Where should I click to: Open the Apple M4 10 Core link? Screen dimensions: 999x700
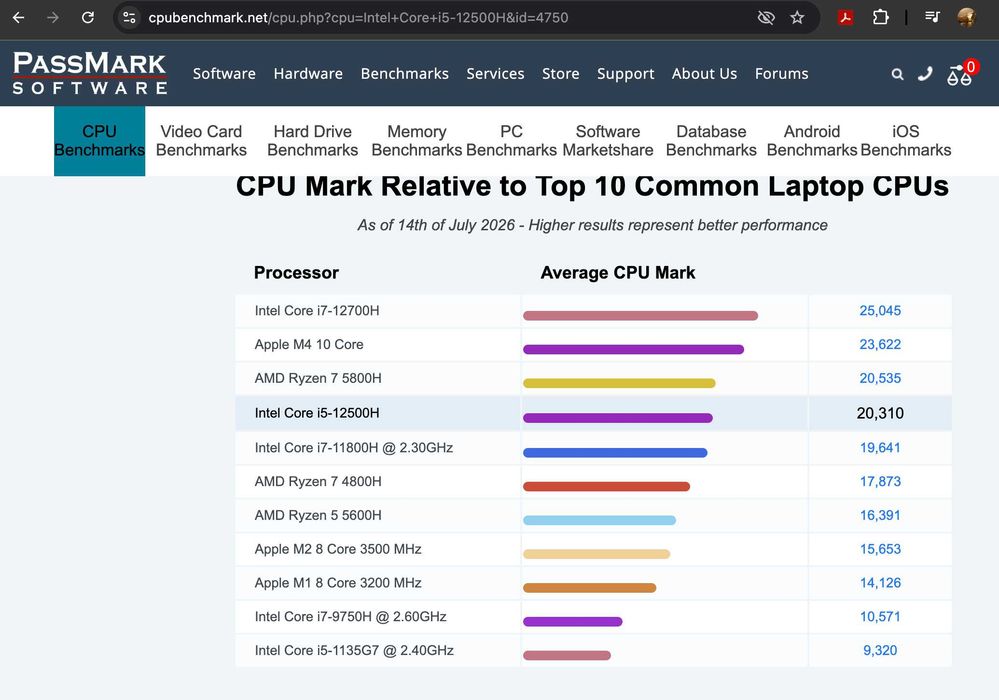point(309,345)
